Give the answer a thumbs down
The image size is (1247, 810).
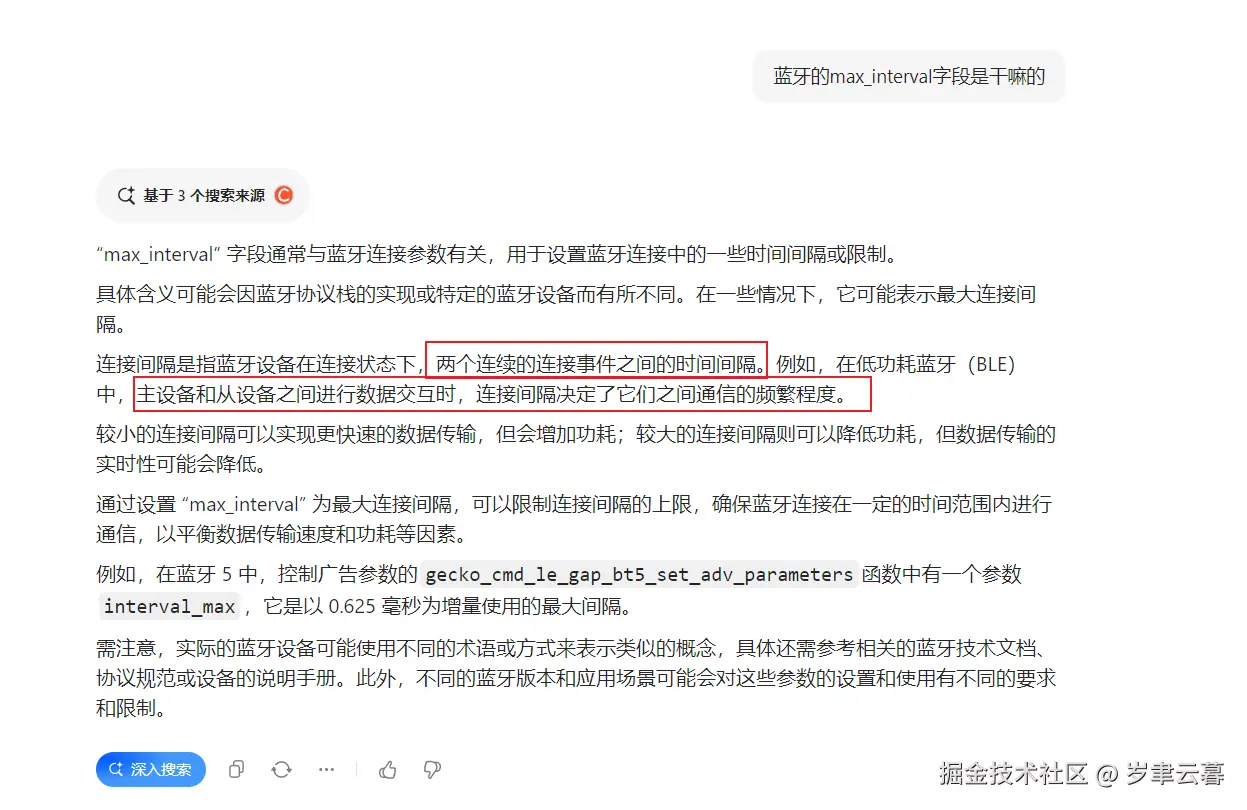(x=432, y=769)
